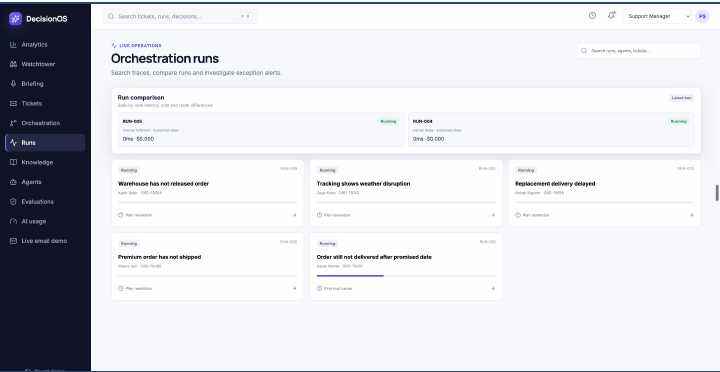Click clock icon on Warehouse has not released card

121,215
